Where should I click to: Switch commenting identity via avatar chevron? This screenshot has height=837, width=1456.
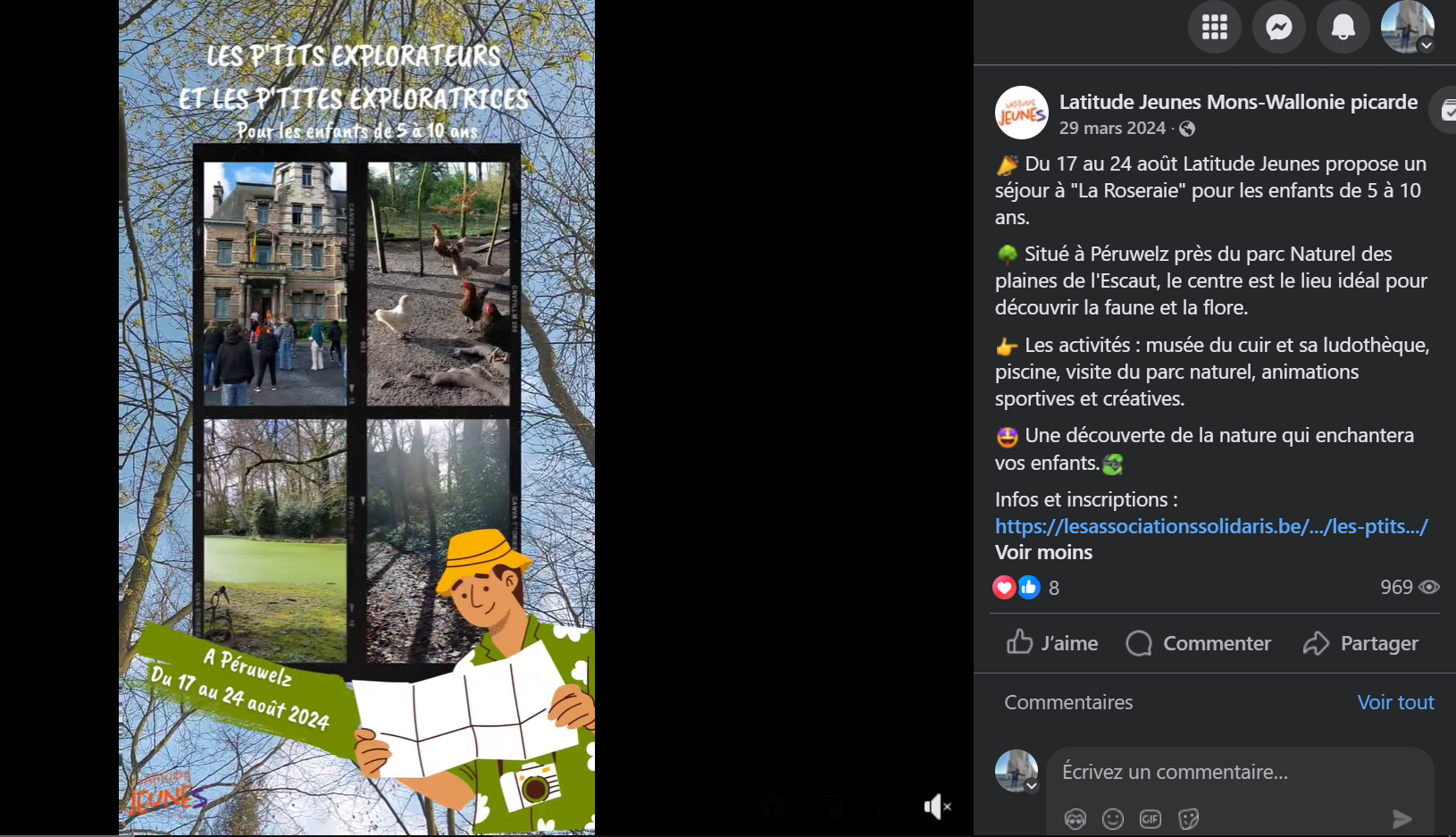[1032, 786]
